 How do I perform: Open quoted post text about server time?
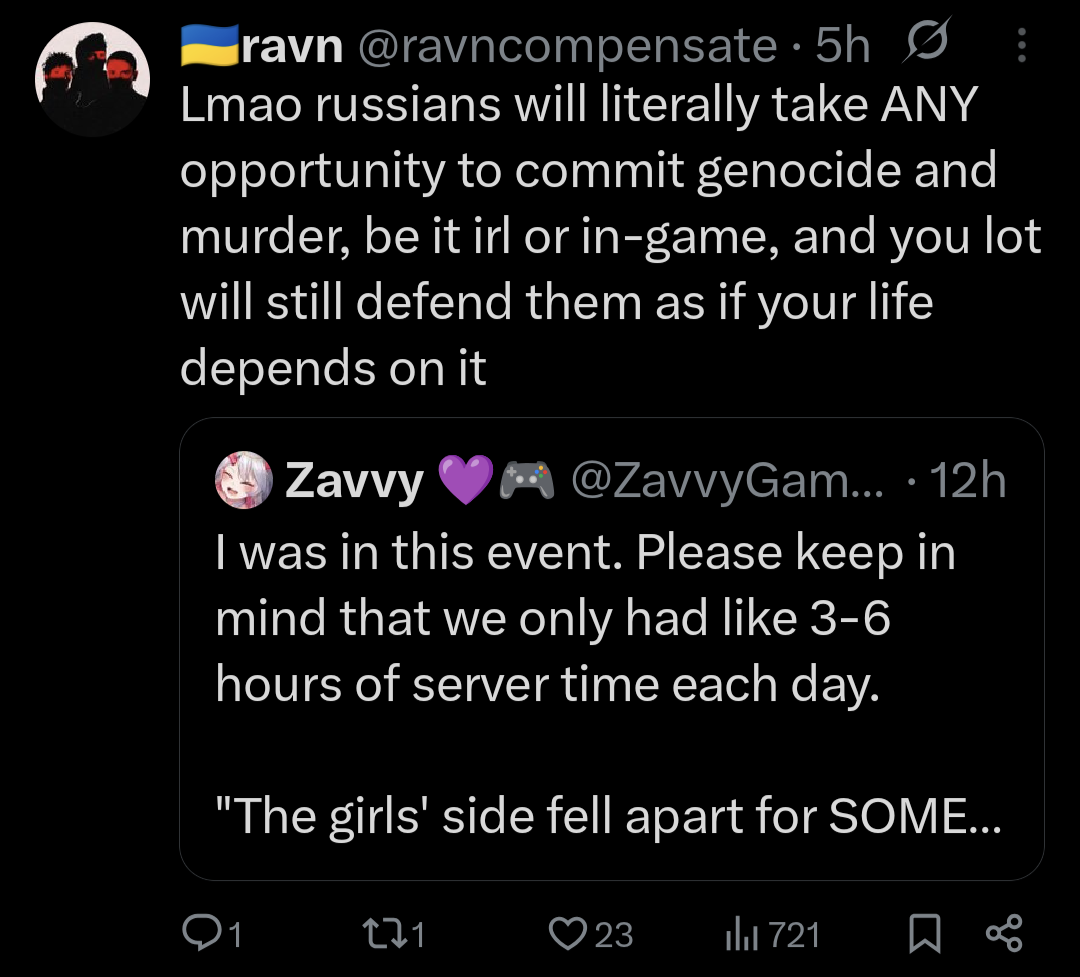(x=585, y=618)
